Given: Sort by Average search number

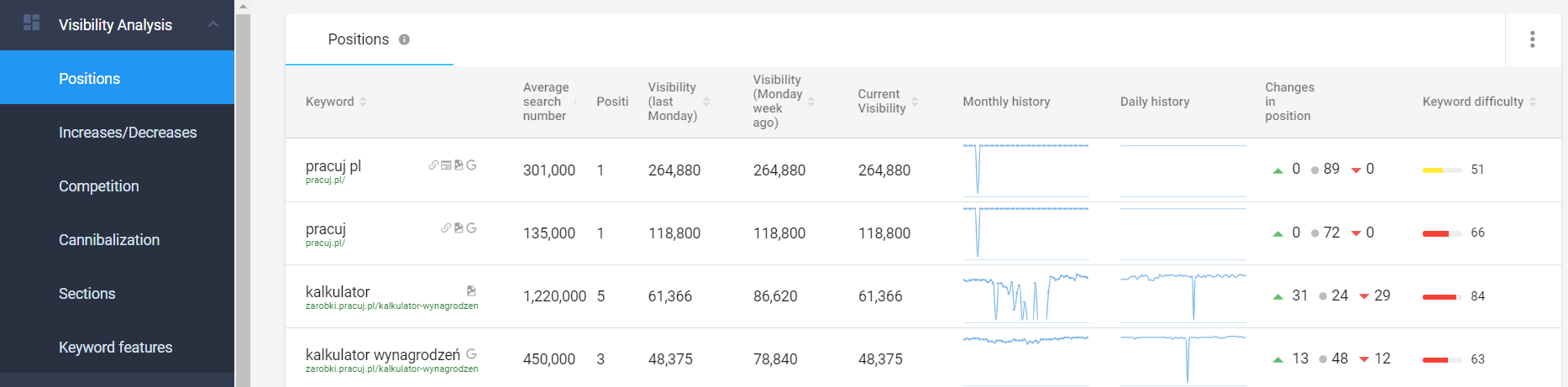Looking at the screenshot, I should click(x=575, y=102).
